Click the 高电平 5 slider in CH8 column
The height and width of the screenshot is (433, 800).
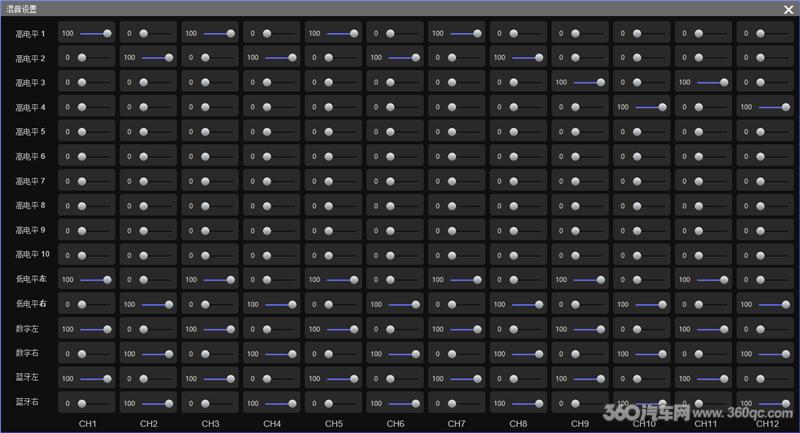527,132
